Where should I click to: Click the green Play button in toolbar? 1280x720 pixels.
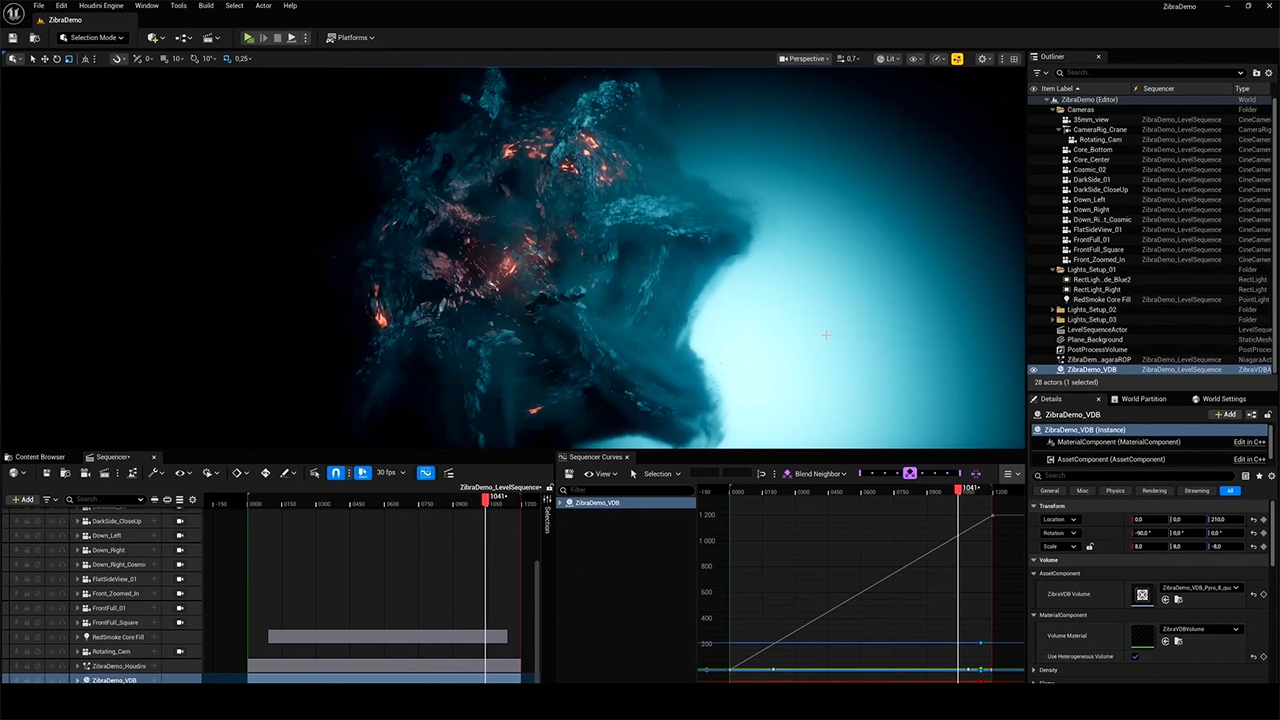[248, 38]
